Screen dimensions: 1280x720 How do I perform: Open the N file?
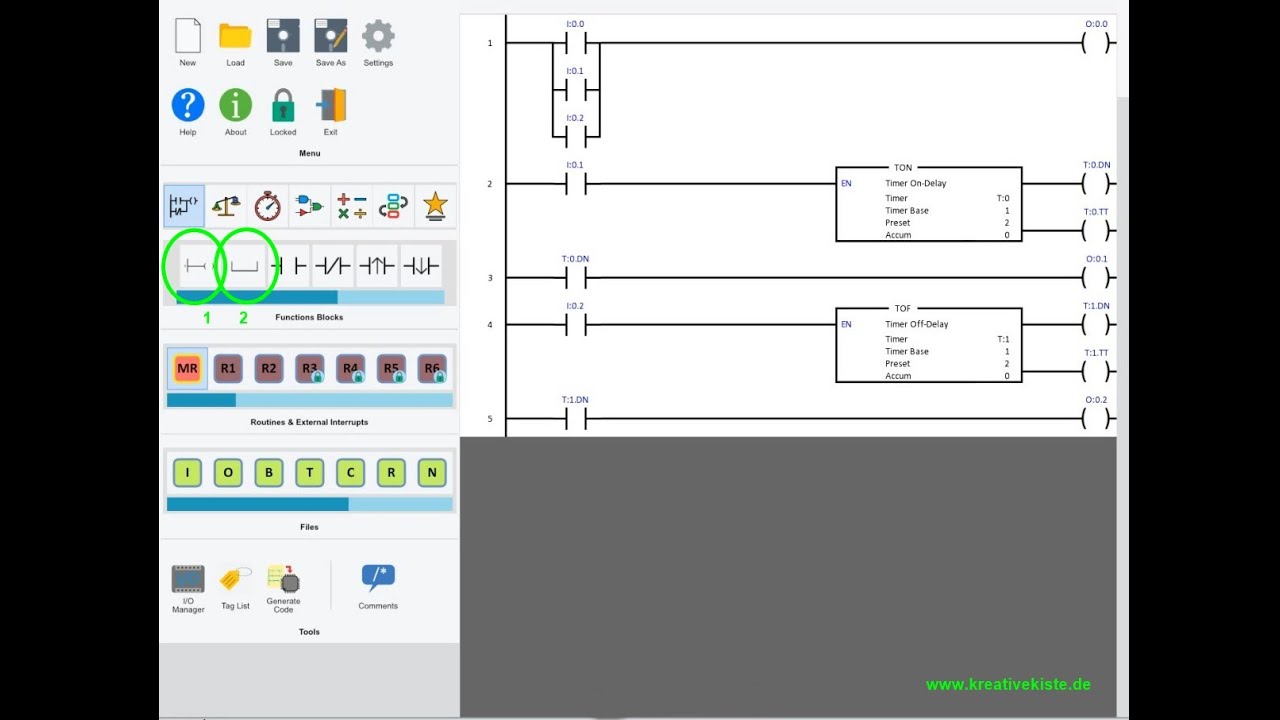coord(432,473)
